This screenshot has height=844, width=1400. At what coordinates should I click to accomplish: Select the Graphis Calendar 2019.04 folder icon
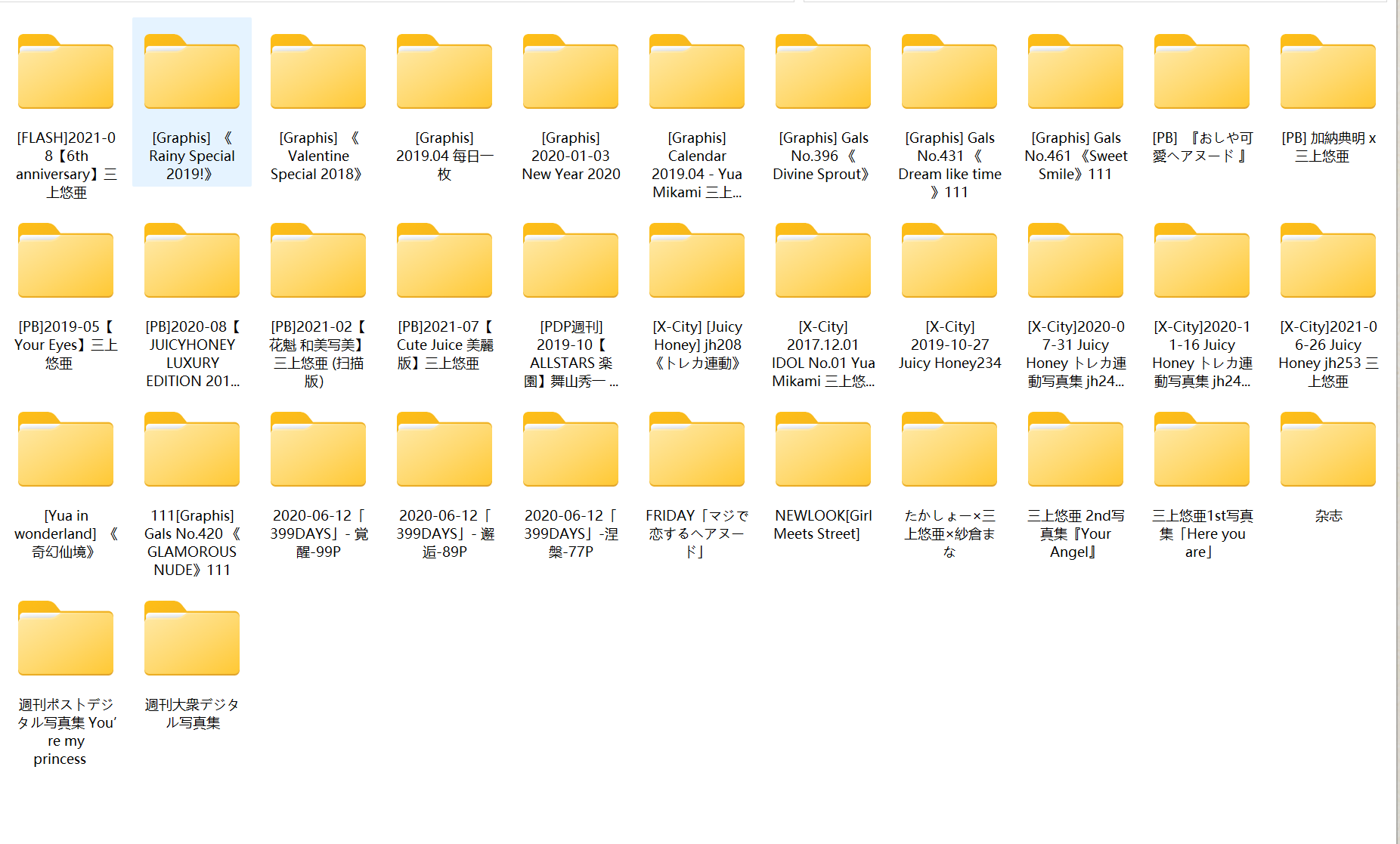click(x=697, y=72)
